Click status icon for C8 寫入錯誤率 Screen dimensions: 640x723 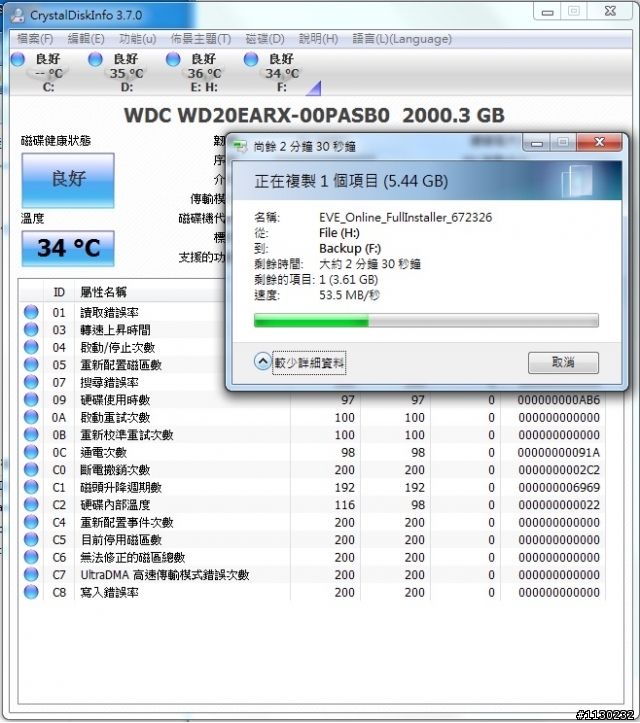(31, 593)
